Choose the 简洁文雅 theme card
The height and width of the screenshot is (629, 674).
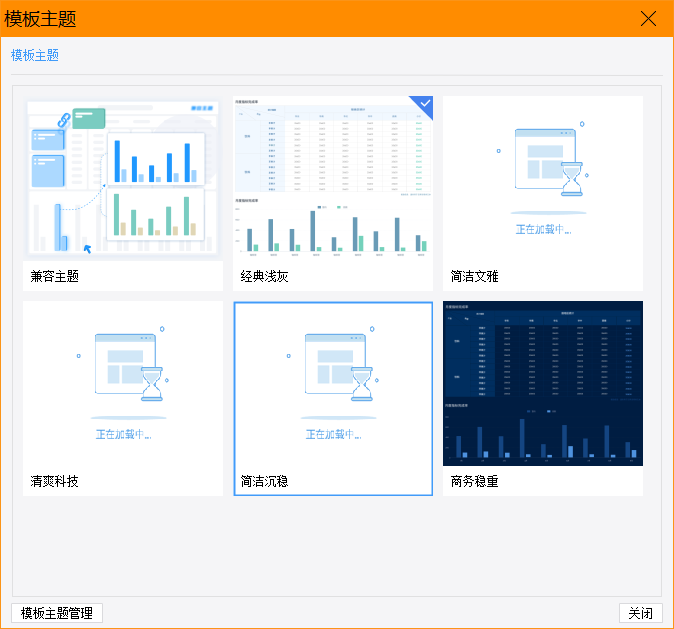(543, 193)
